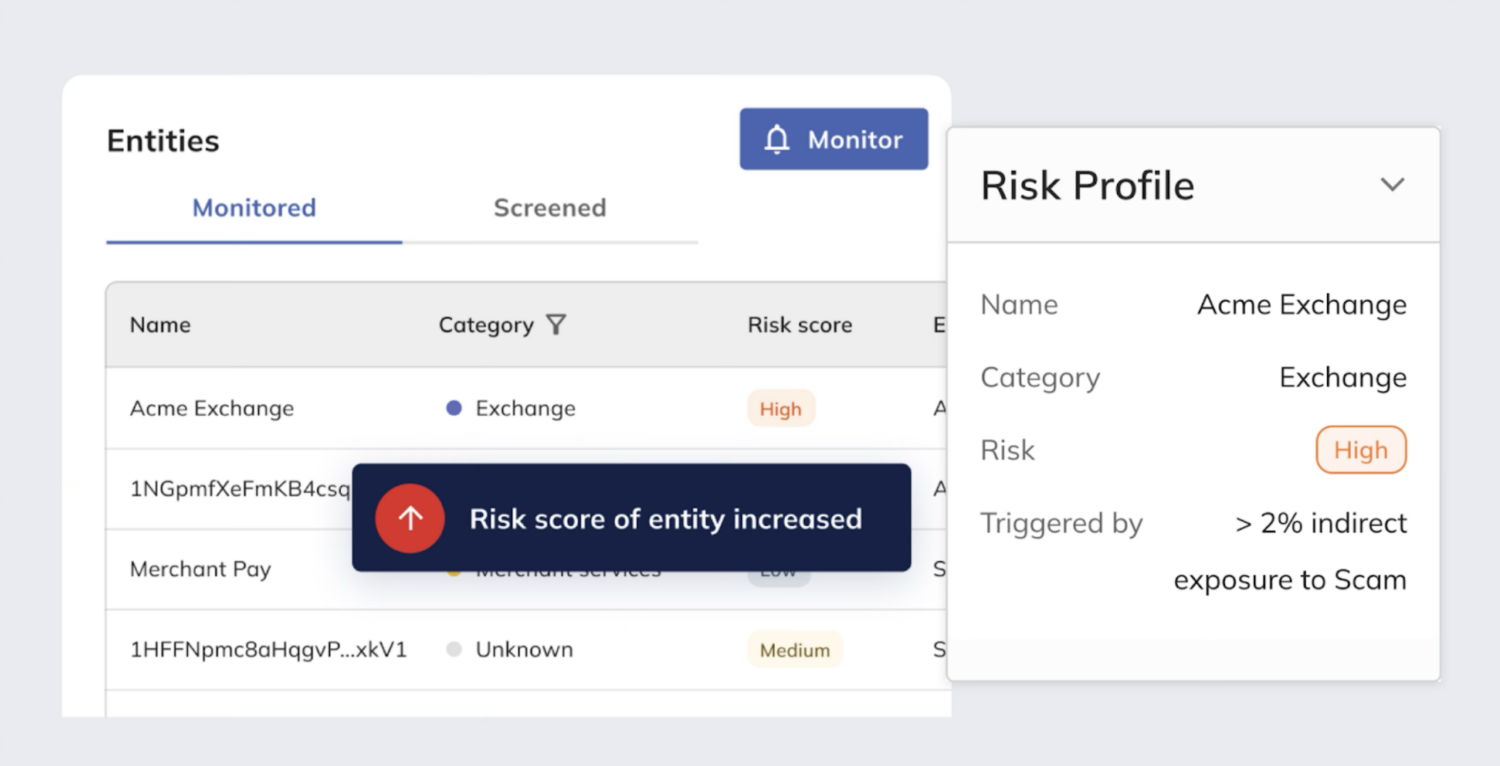Open the Acme Exchange entity row
1500x766 pixels.
click(212, 408)
